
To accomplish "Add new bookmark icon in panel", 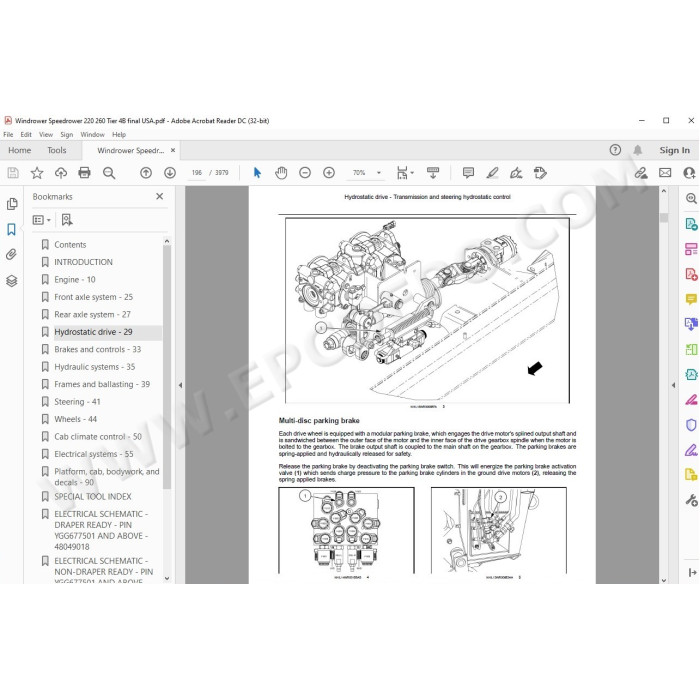I will click(67, 220).
